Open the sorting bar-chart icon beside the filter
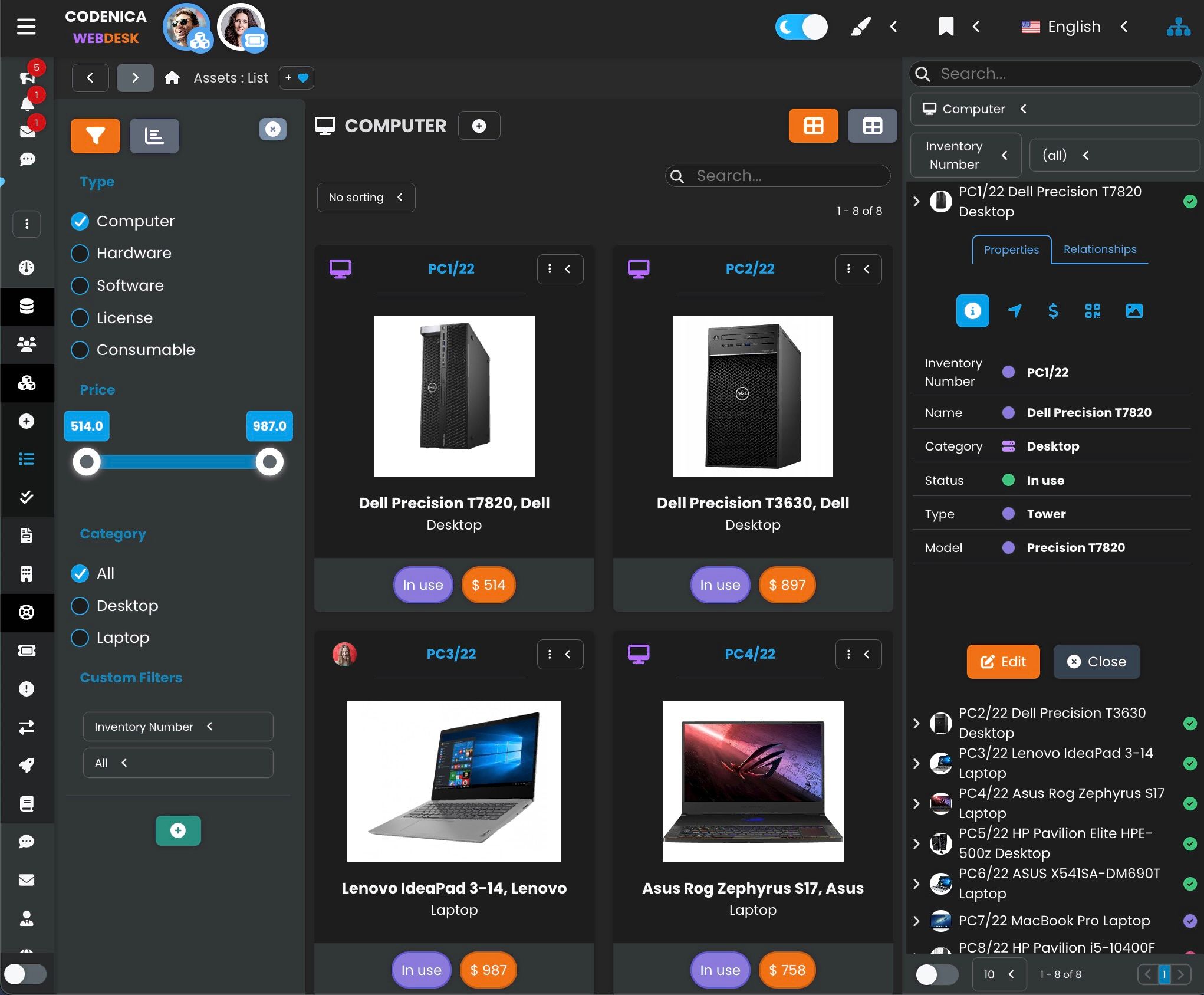Screen dimensions: 1204x995 pyautogui.click(x=154, y=136)
